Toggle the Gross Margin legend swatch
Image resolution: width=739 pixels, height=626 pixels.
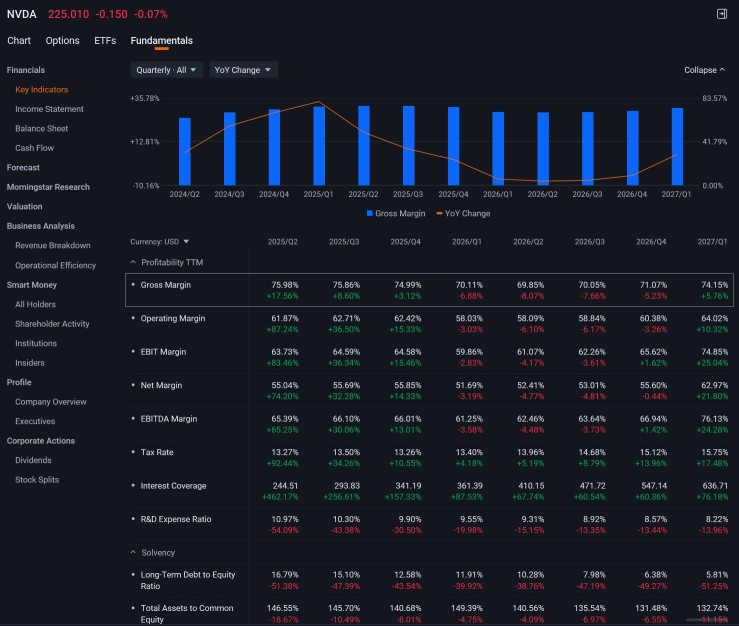[x=370, y=214]
